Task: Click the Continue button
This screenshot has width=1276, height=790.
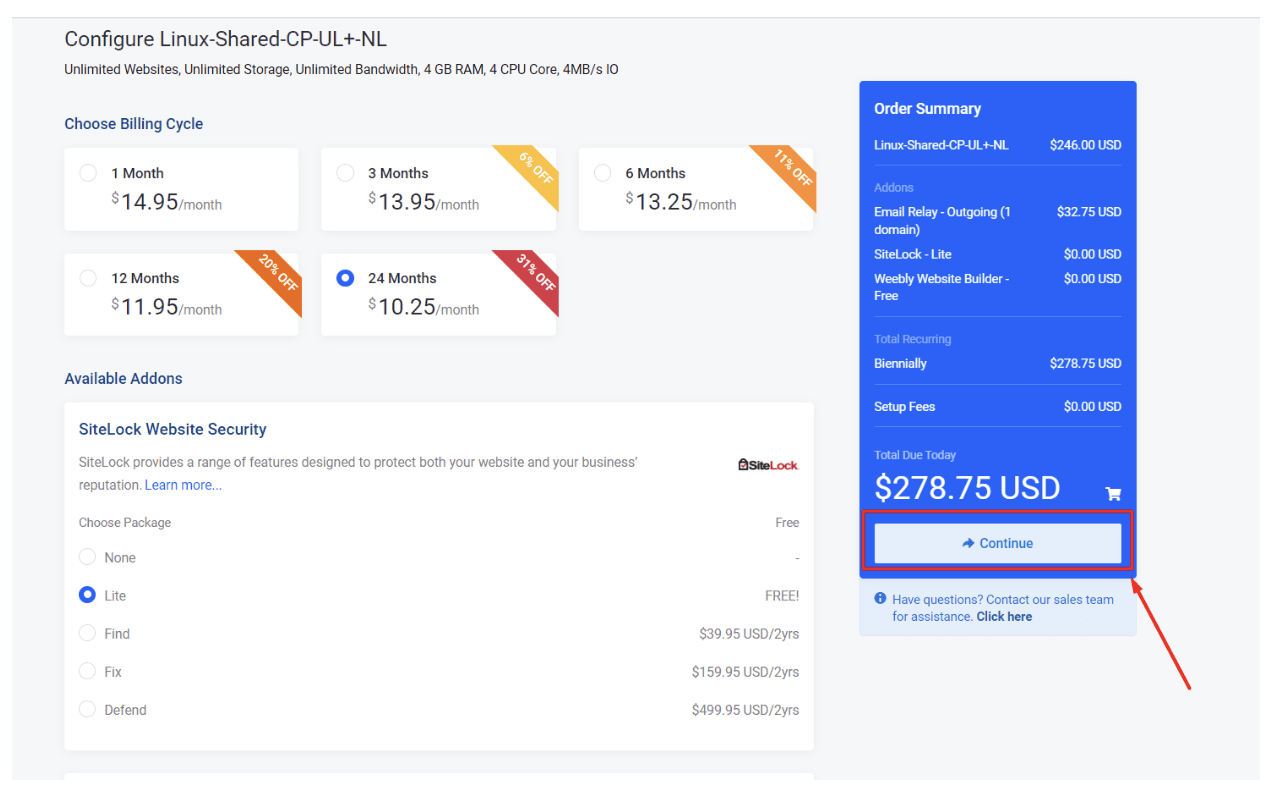Action: coord(997,543)
